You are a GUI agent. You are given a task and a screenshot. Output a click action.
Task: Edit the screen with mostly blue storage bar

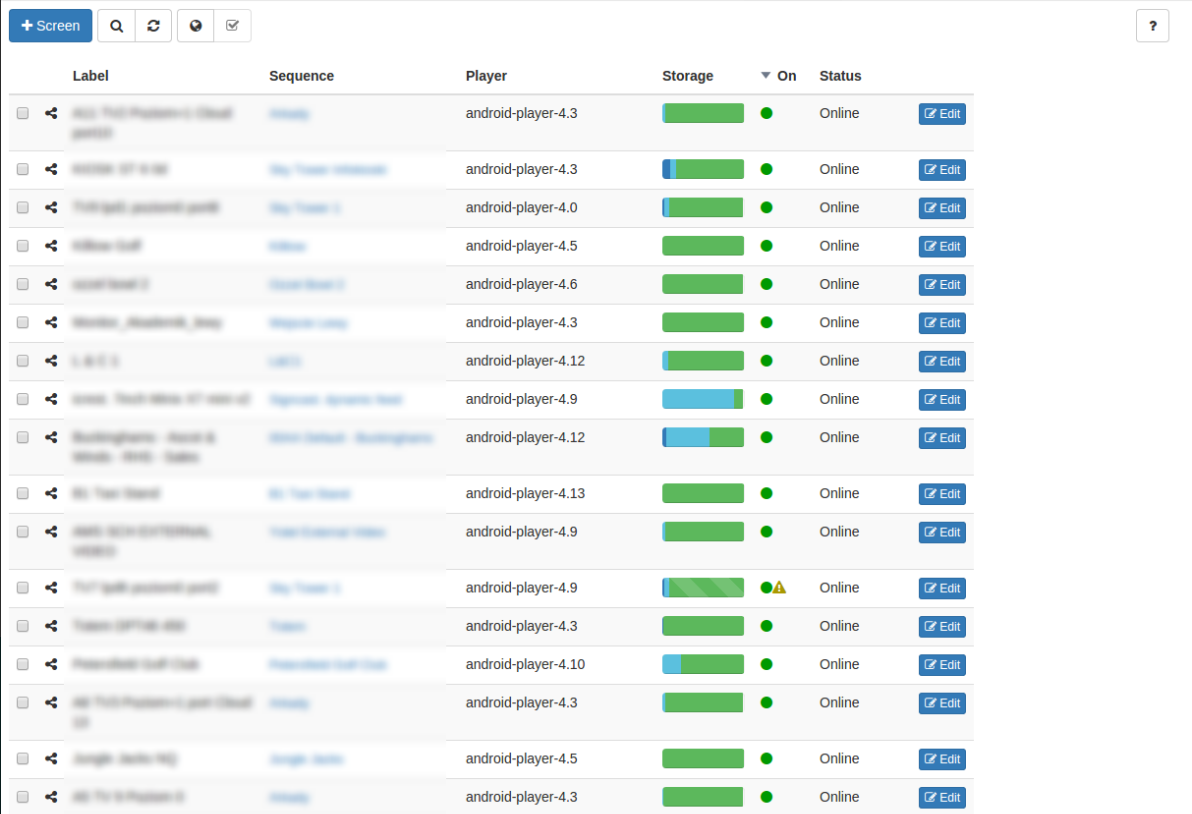point(942,400)
